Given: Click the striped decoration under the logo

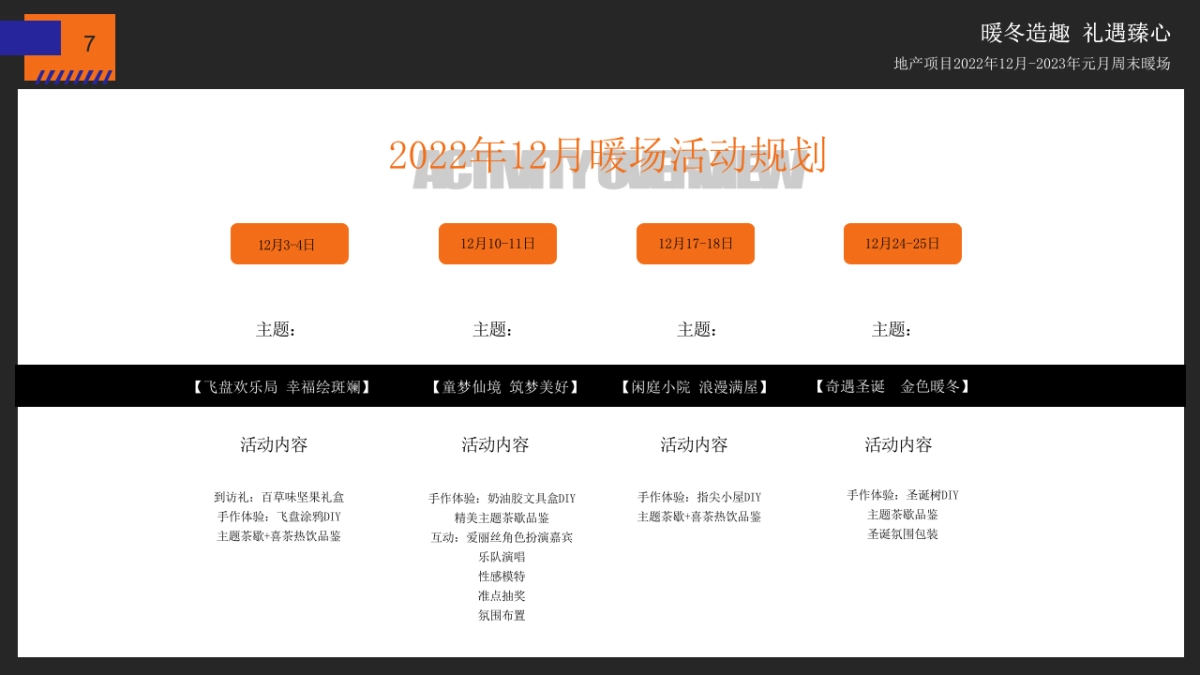Looking at the screenshot, I should (x=75, y=78).
